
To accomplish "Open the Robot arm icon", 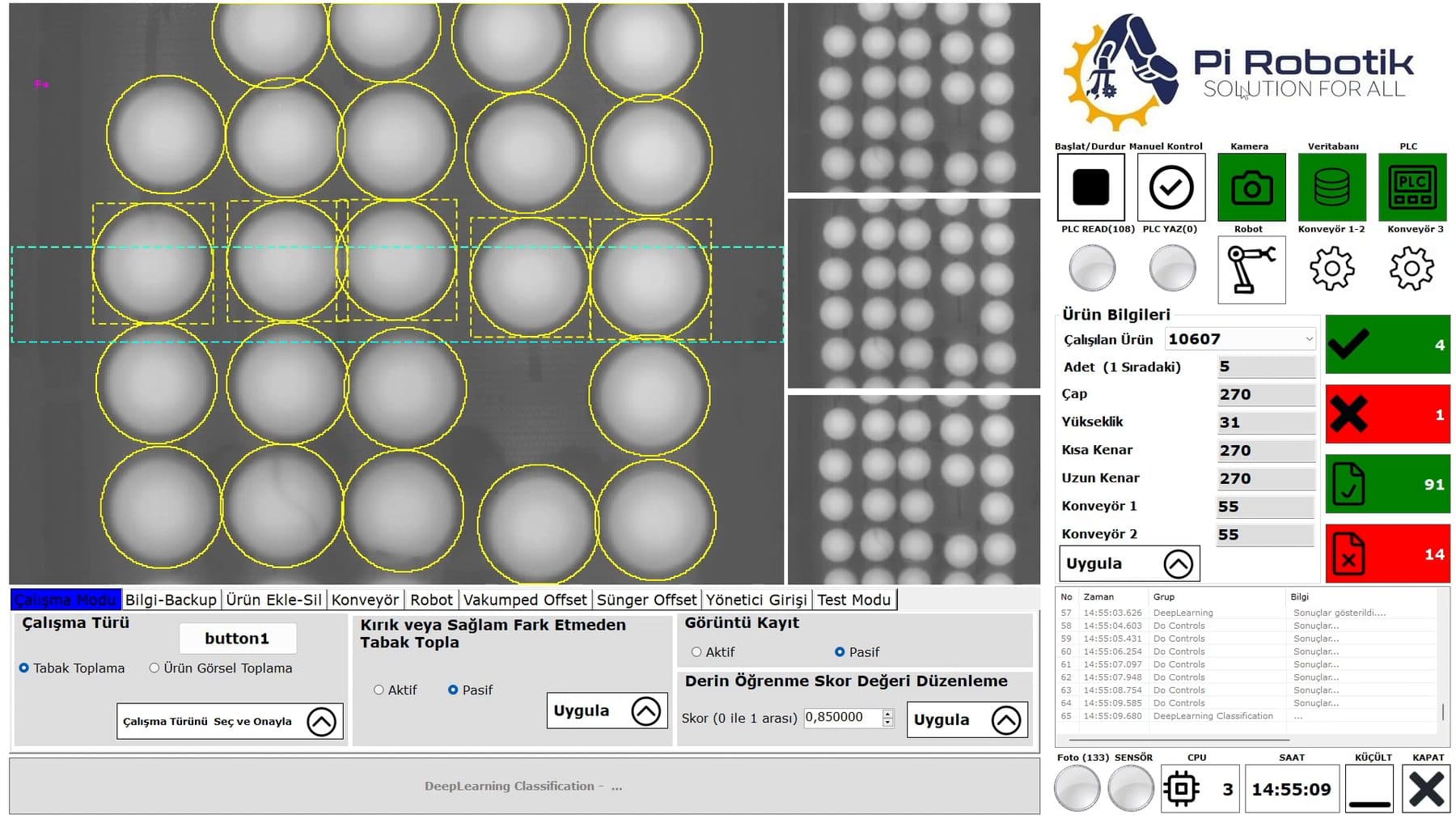I will click(x=1251, y=269).
